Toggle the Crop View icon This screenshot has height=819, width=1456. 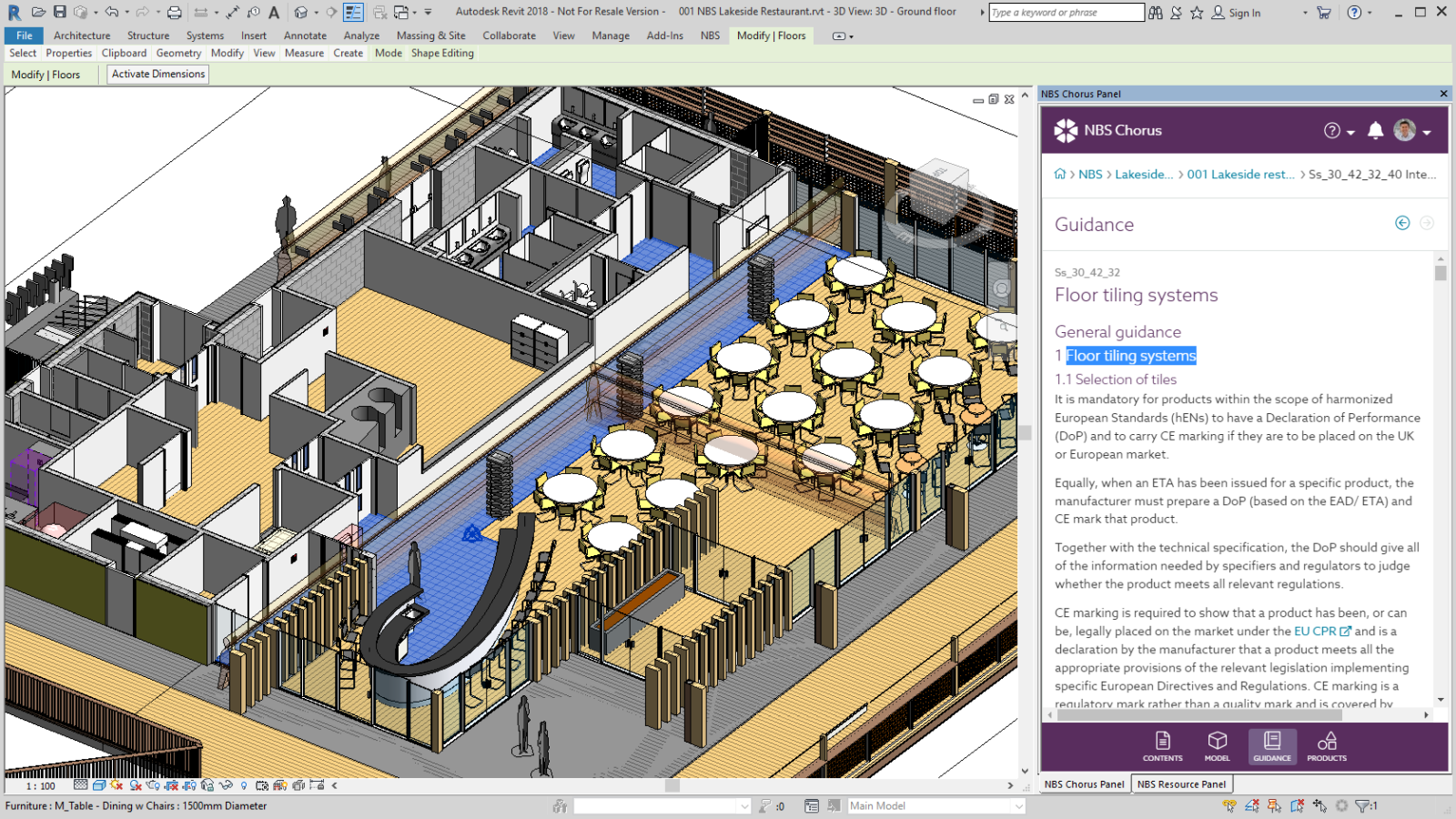pos(171,785)
